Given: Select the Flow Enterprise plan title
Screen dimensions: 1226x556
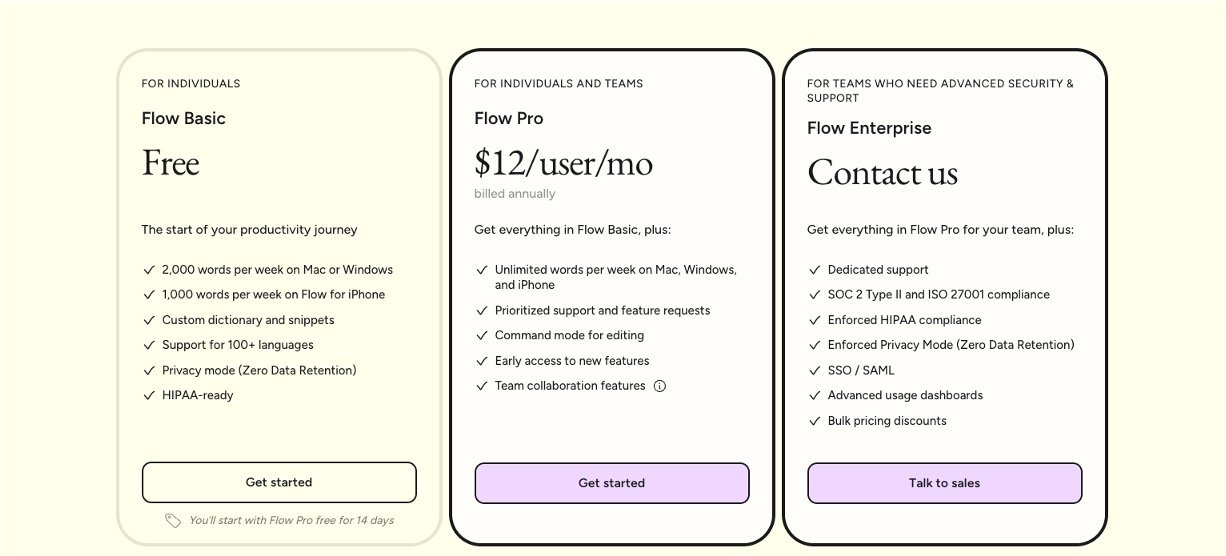Looking at the screenshot, I should (x=869, y=128).
